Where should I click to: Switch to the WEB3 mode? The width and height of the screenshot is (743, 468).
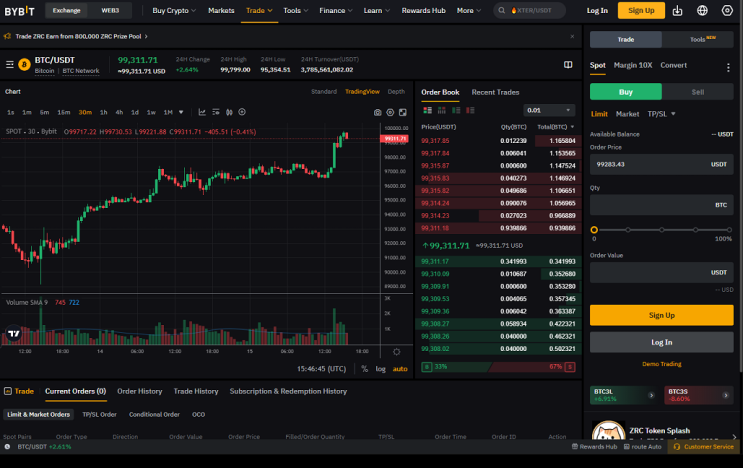tap(110, 10)
